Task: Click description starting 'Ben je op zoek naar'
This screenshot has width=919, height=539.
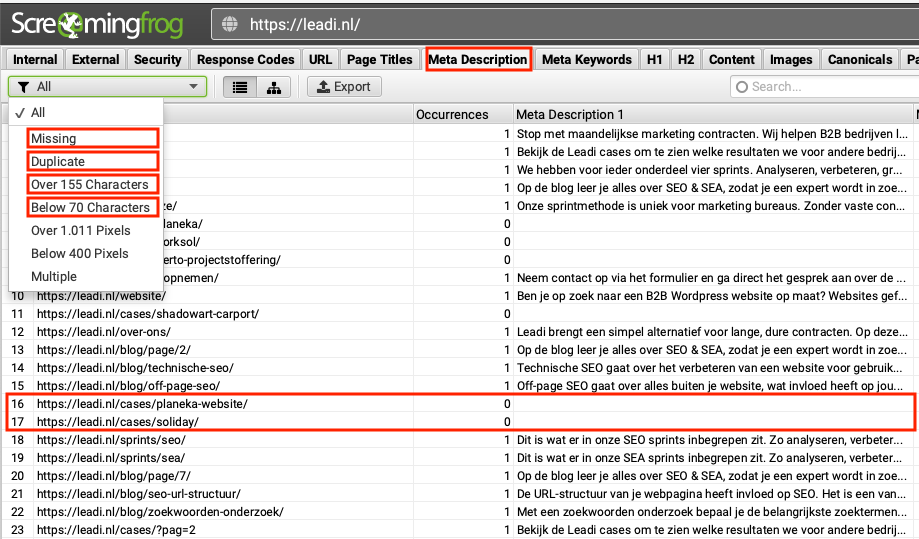Action: click(x=712, y=296)
